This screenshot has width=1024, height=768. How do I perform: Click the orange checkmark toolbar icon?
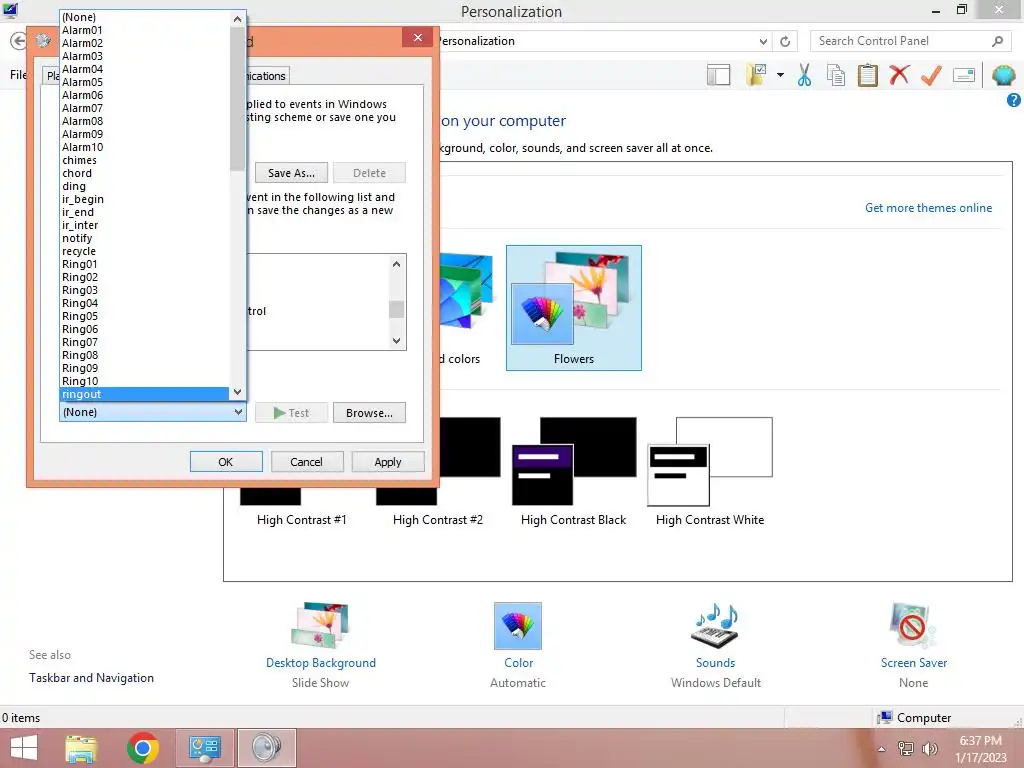[931, 75]
